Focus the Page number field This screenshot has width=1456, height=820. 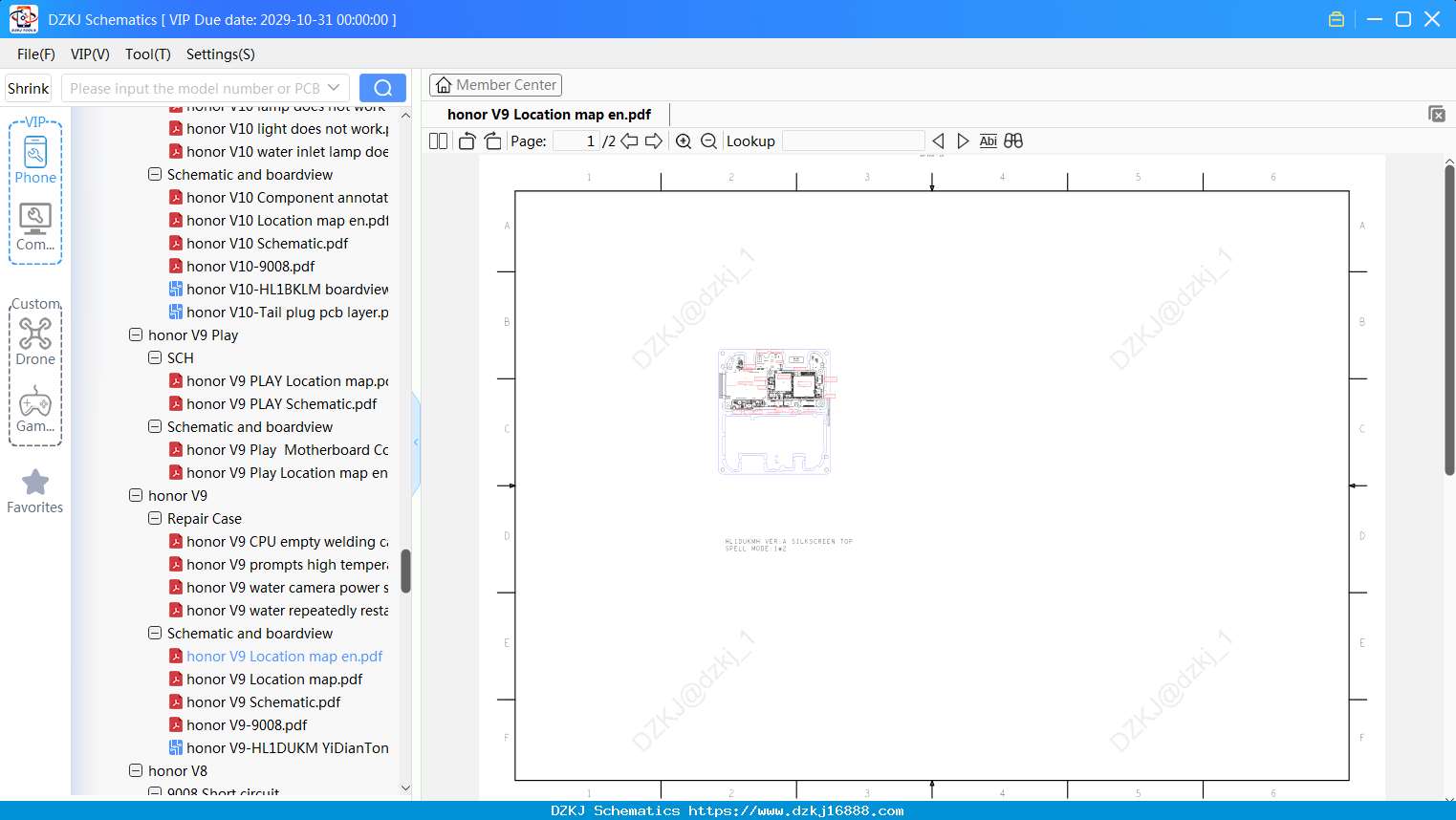click(576, 141)
